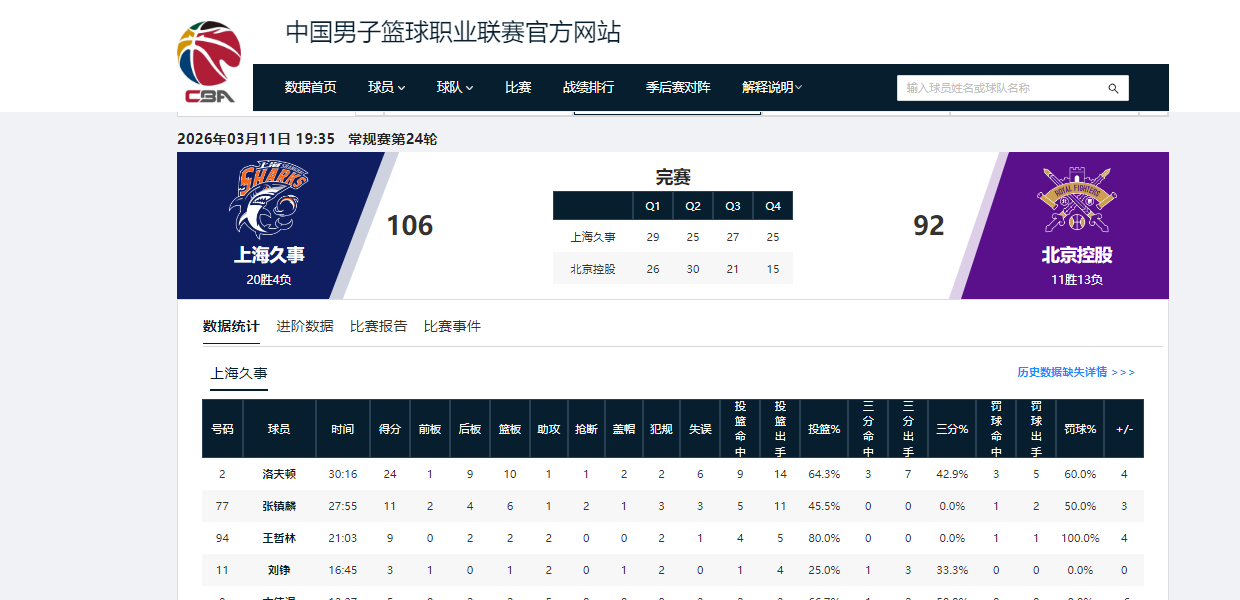The height and width of the screenshot is (600, 1240).
Task: Click the CBA league logo
Action: [x=209, y=55]
